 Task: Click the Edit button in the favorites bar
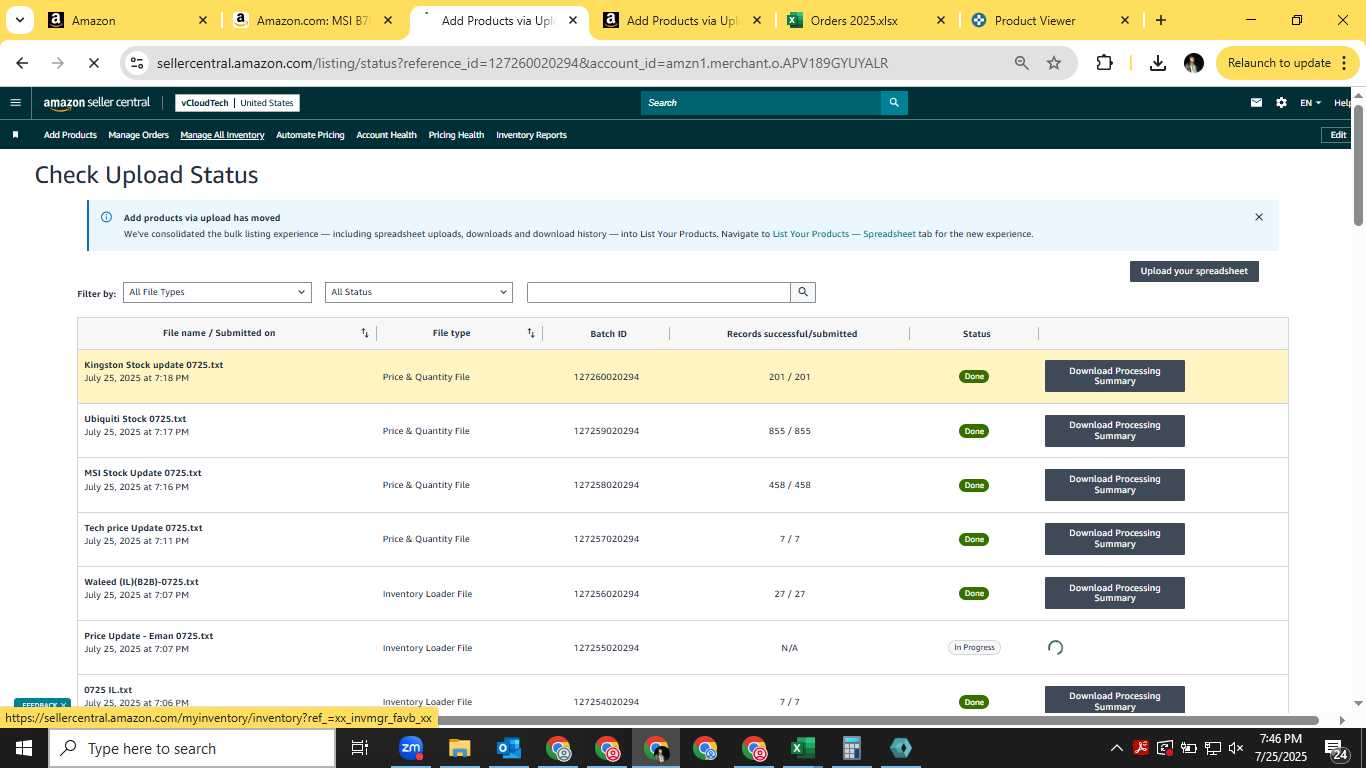pos(1337,135)
